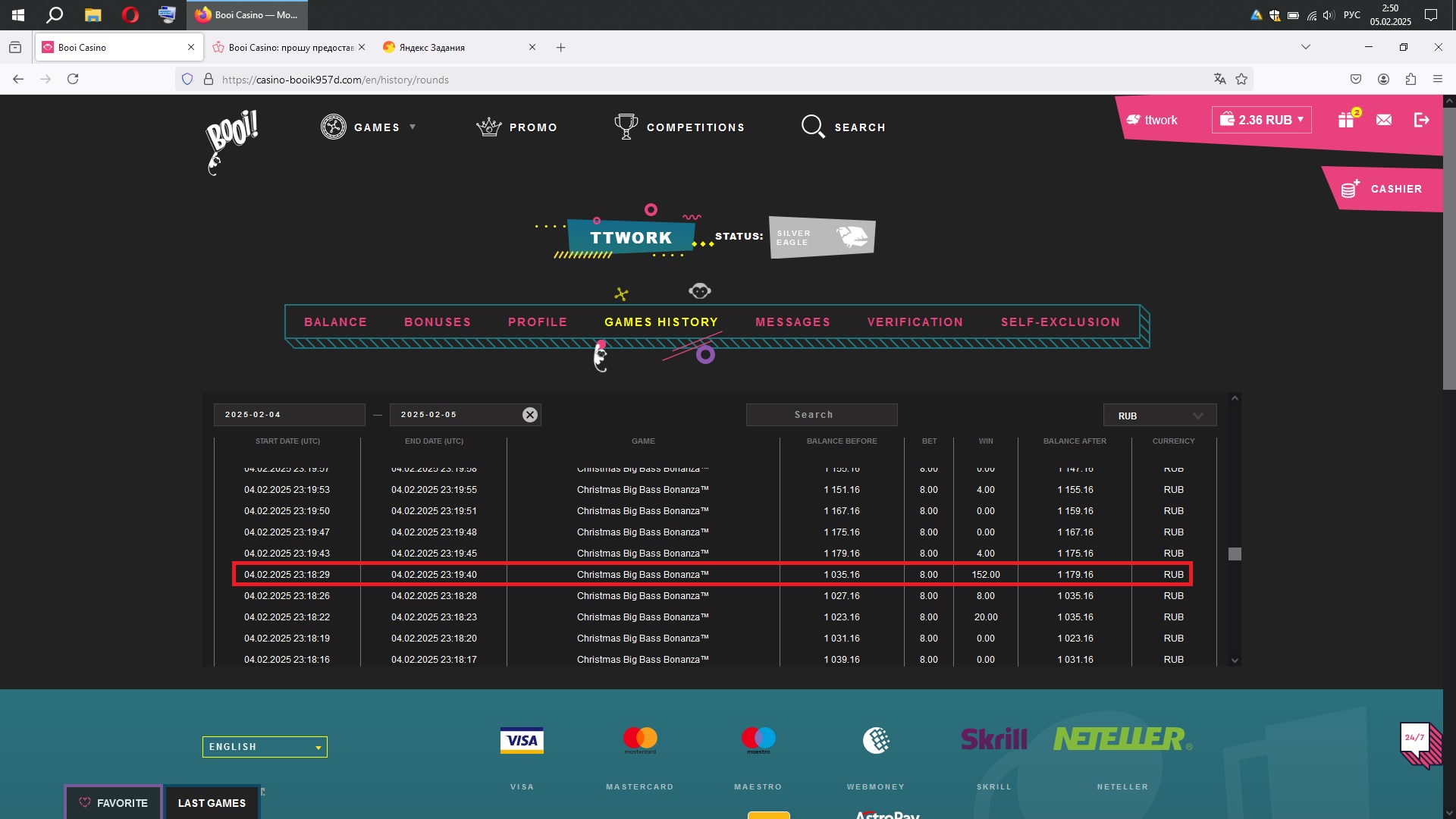Open the ttwork user profile
Viewport: 1456px width, 819px height.
click(1152, 120)
